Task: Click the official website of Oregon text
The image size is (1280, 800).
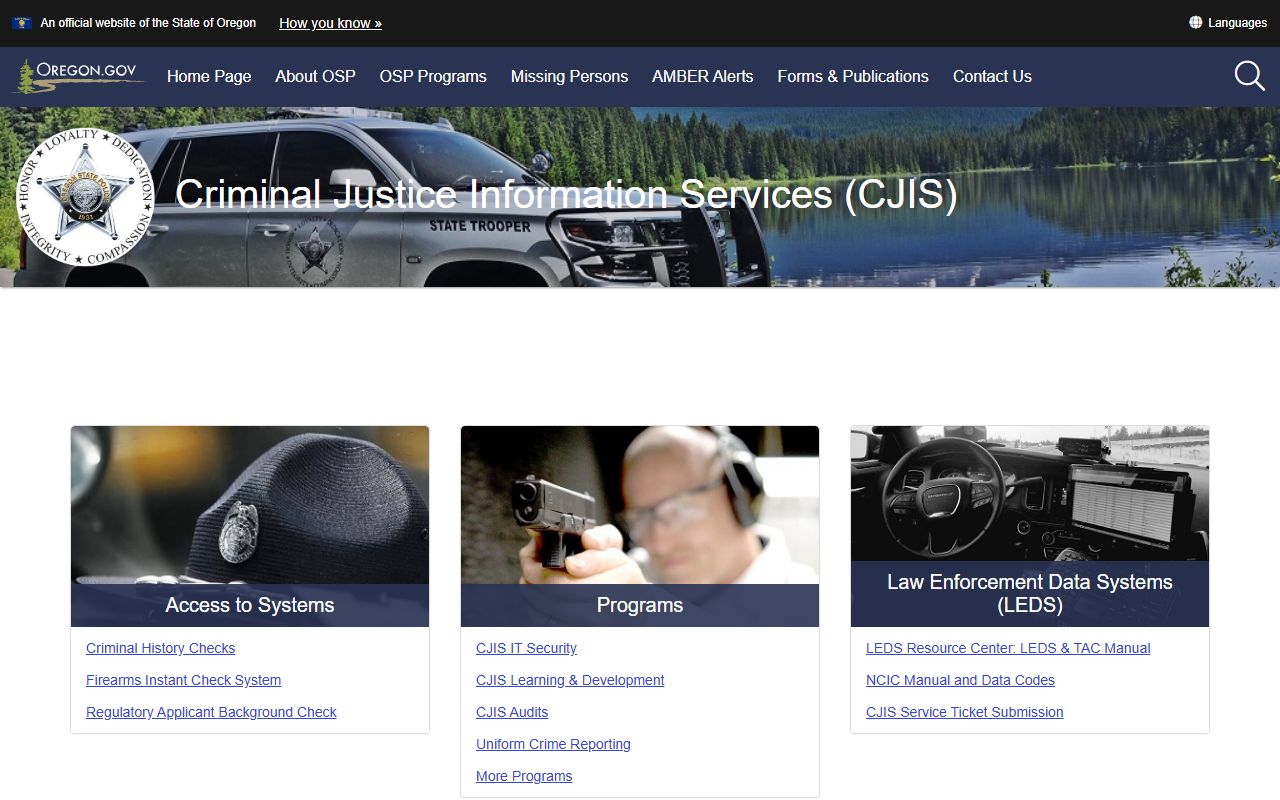Action: pos(148,23)
